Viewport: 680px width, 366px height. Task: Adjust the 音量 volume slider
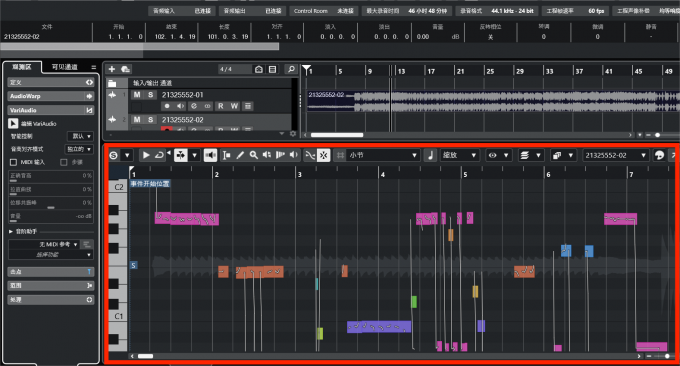point(51,216)
